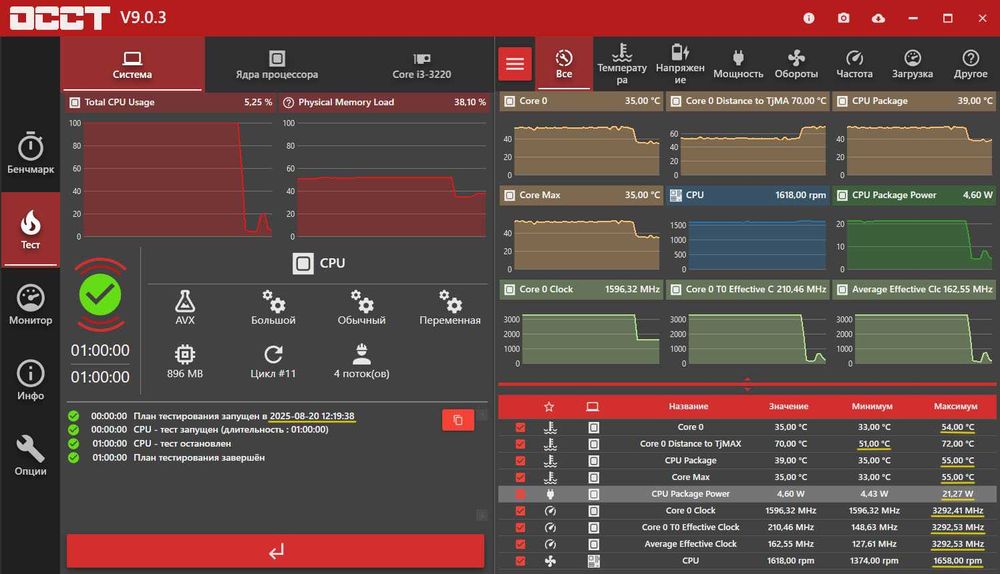Click the red splitter handle between graphs and table
Image resolution: width=1000 pixels, height=574 pixels.
tap(747, 384)
